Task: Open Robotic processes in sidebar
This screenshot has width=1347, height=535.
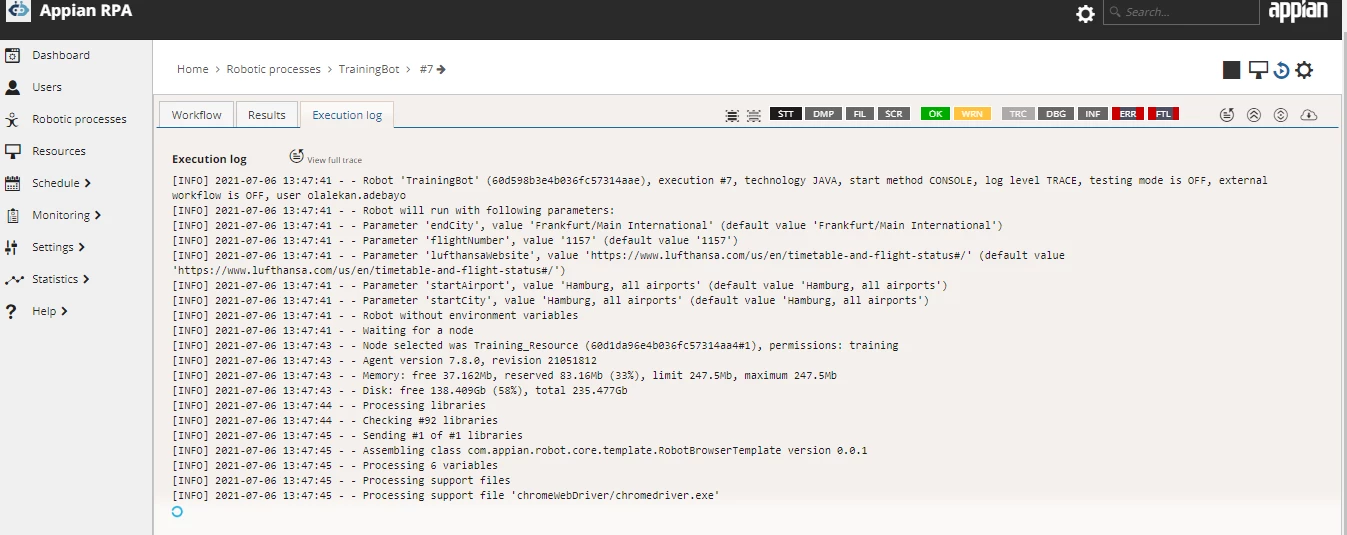Action: click(x=79, y=119)
